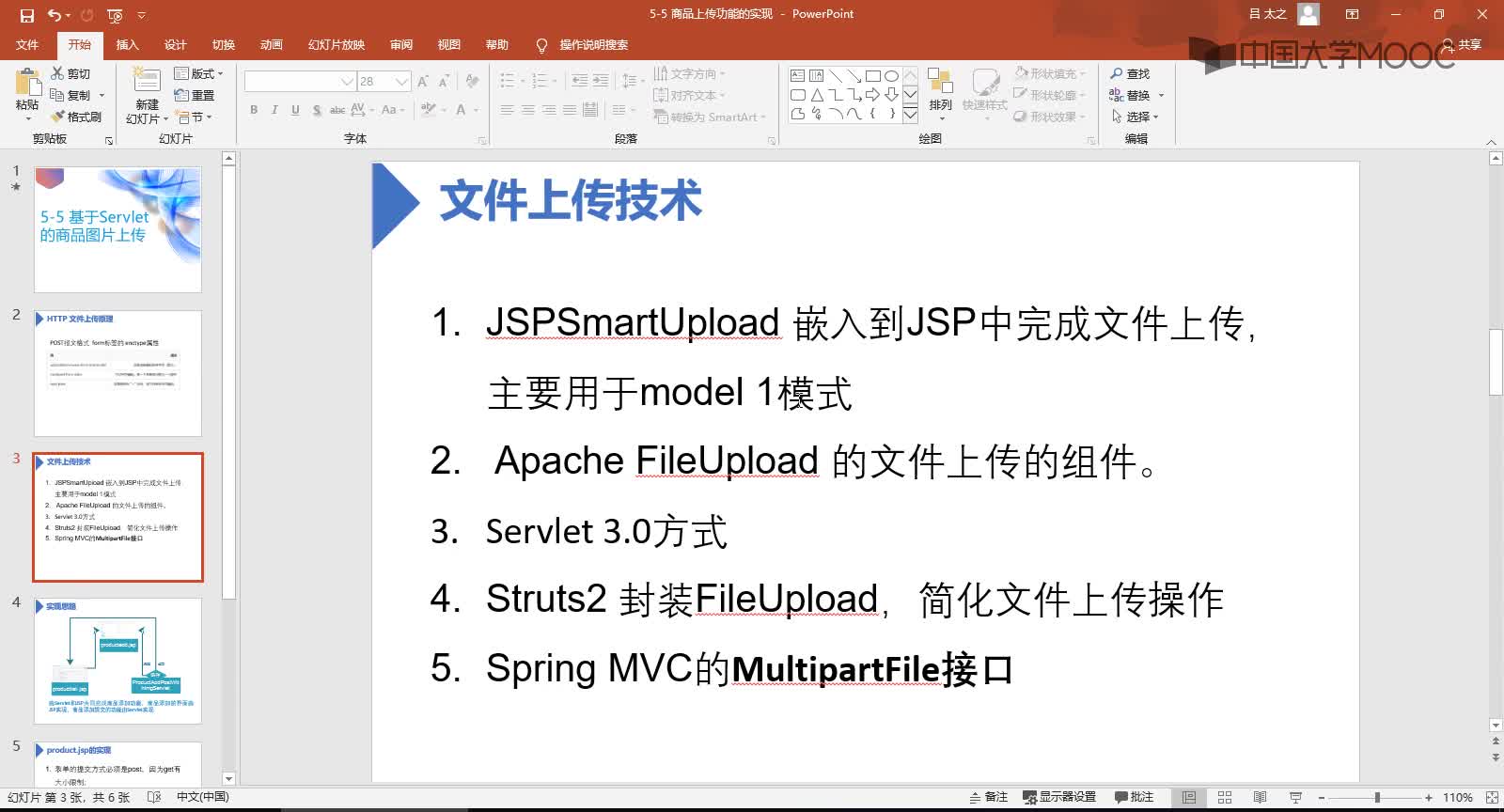1504x812 pixels.
Task: Expand 节 section dropdown
Action: (195, 117)
